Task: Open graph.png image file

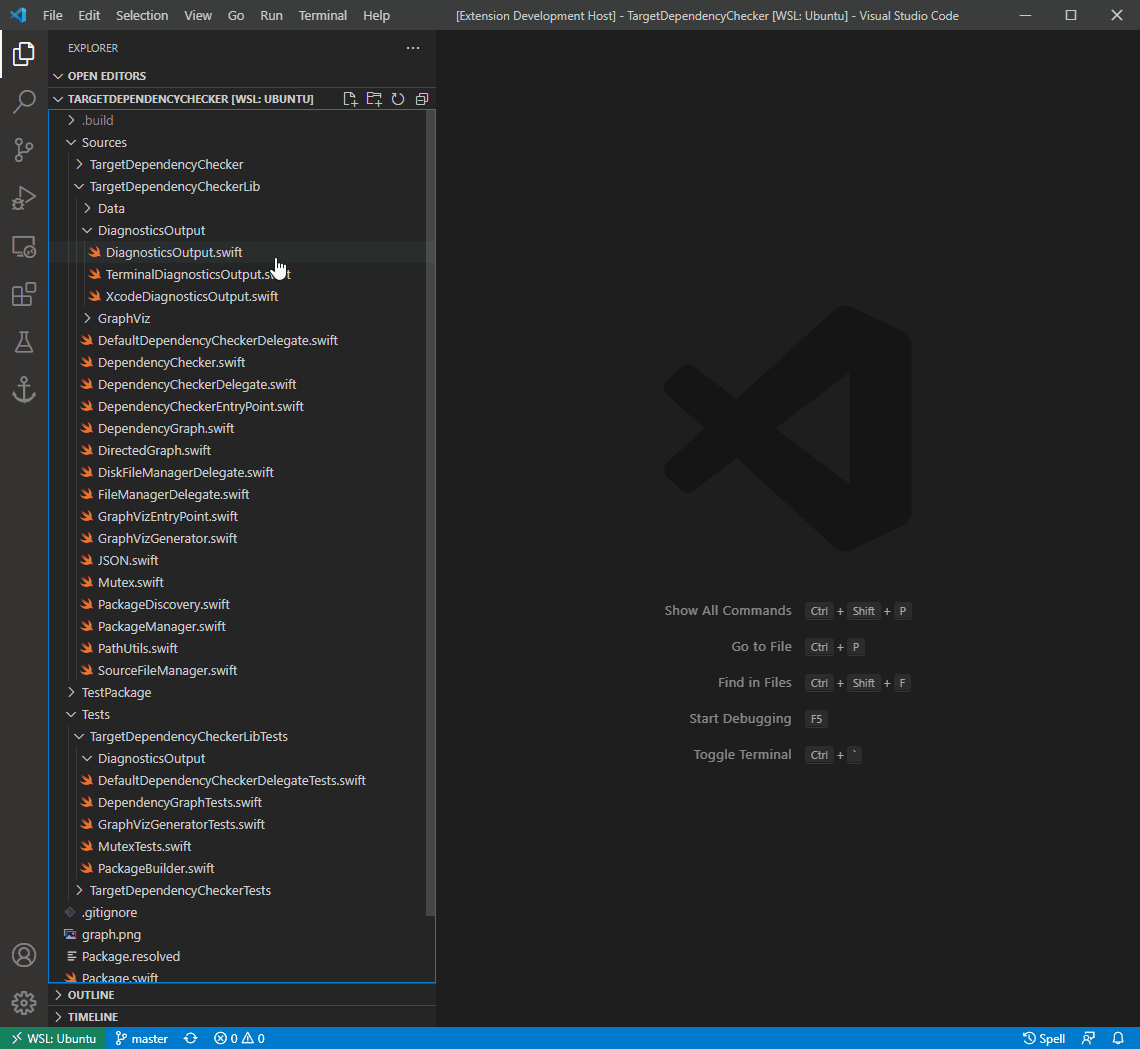Action: click(242, 935)
